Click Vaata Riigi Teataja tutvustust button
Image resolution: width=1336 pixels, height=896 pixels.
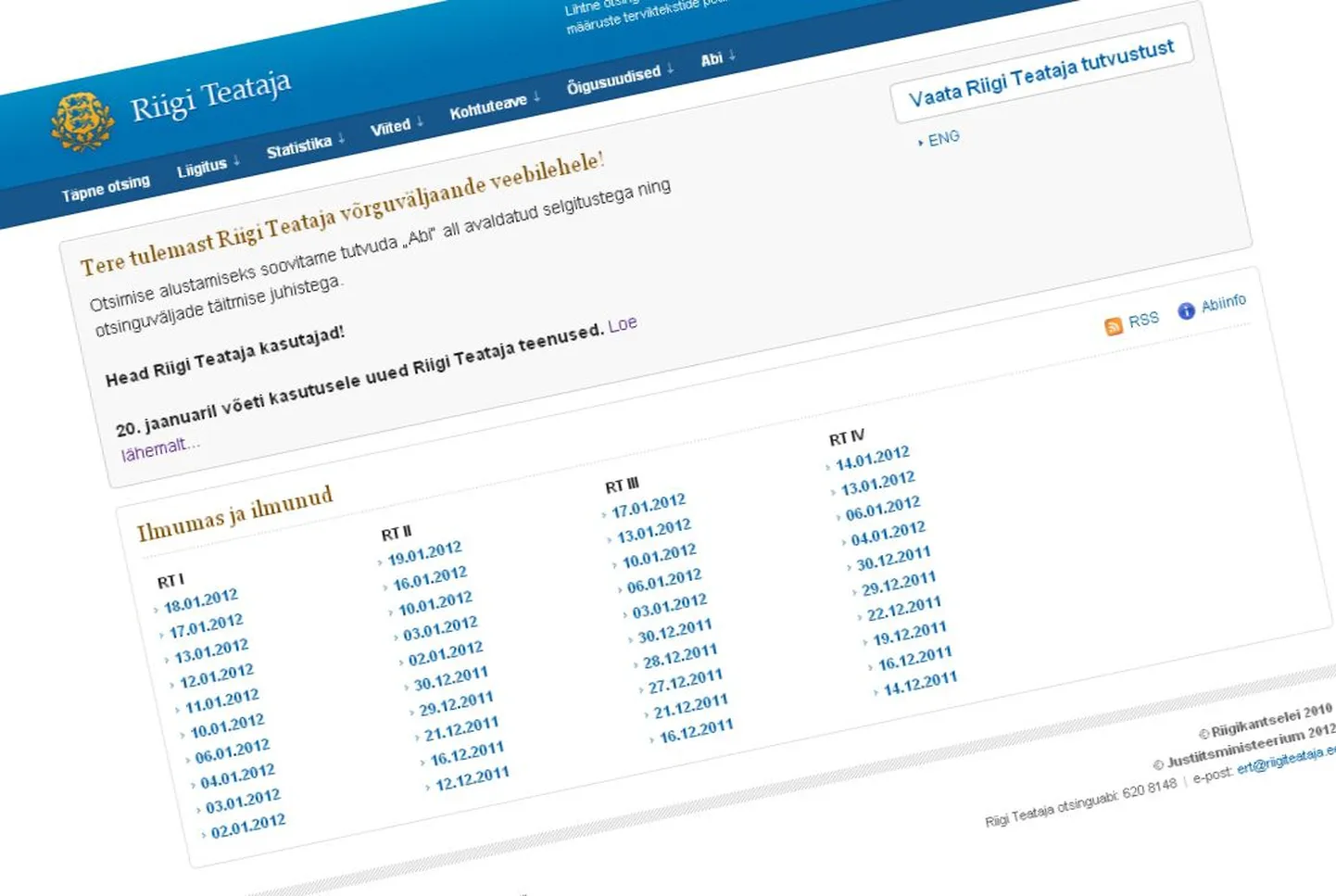(1041, 73)
